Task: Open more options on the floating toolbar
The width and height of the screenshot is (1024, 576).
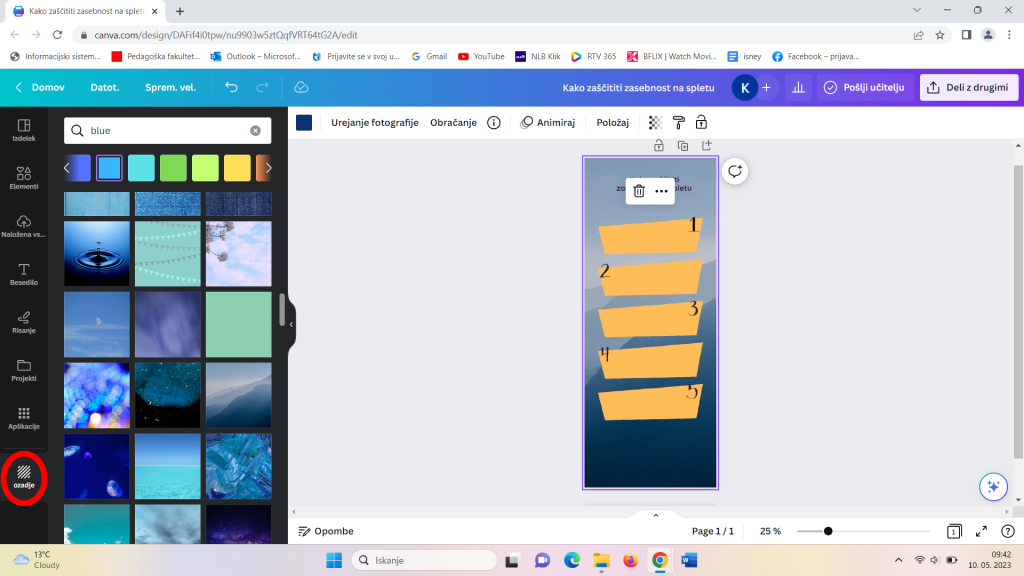Action: click(662, 191)
